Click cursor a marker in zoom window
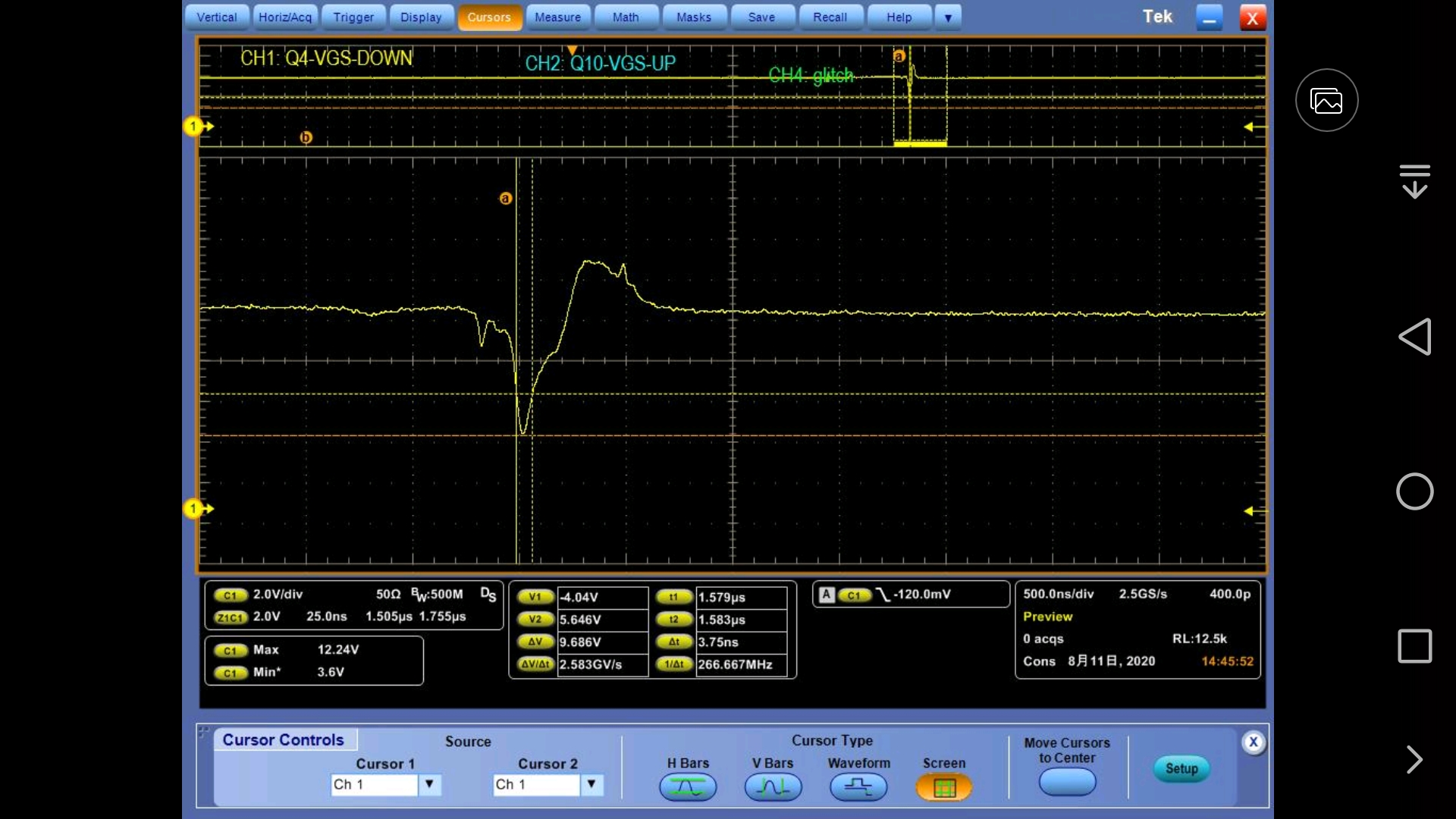 506,199
